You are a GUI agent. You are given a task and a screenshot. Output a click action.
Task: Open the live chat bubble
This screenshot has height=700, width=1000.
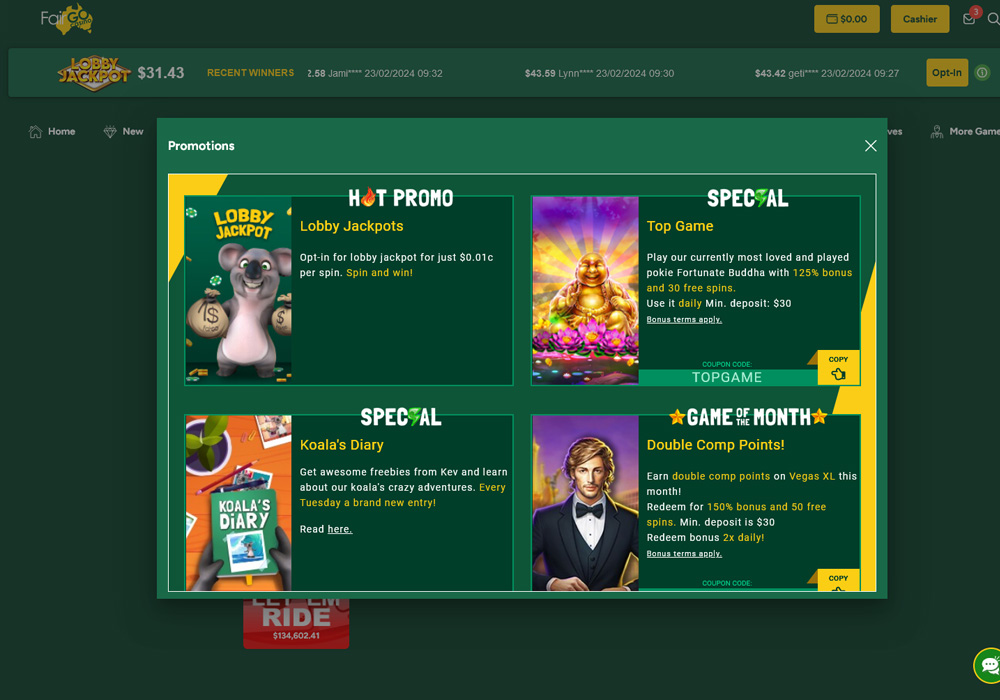[x=987, y=666]
